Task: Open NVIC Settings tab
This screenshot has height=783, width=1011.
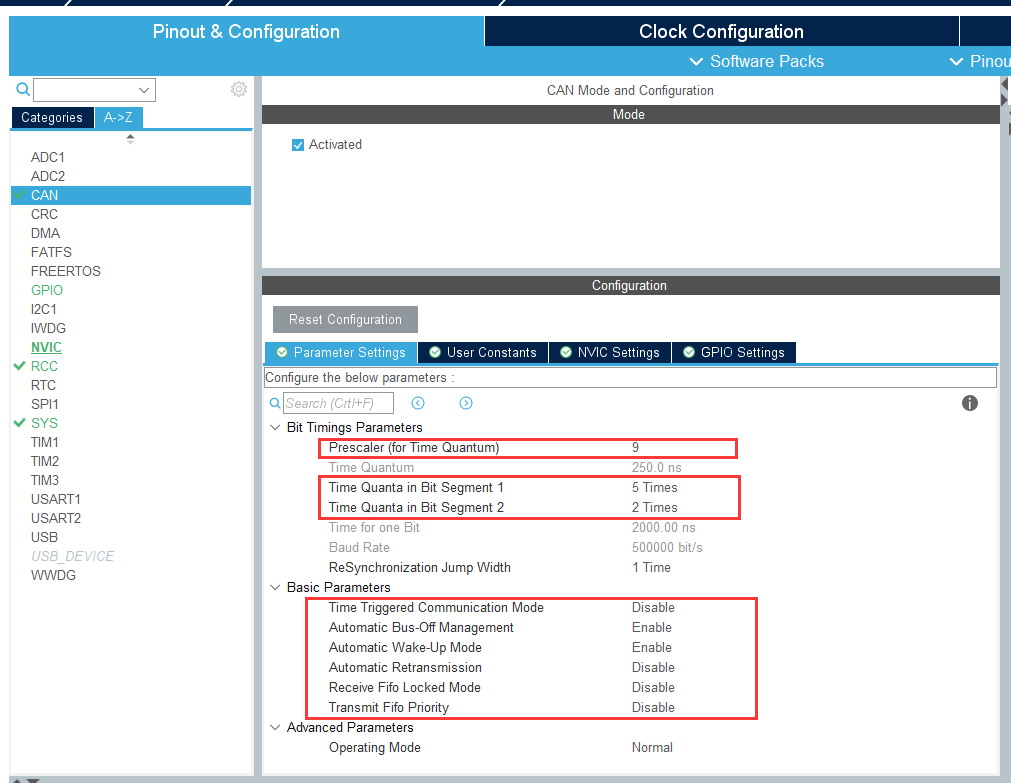Action: pos(609,352)
